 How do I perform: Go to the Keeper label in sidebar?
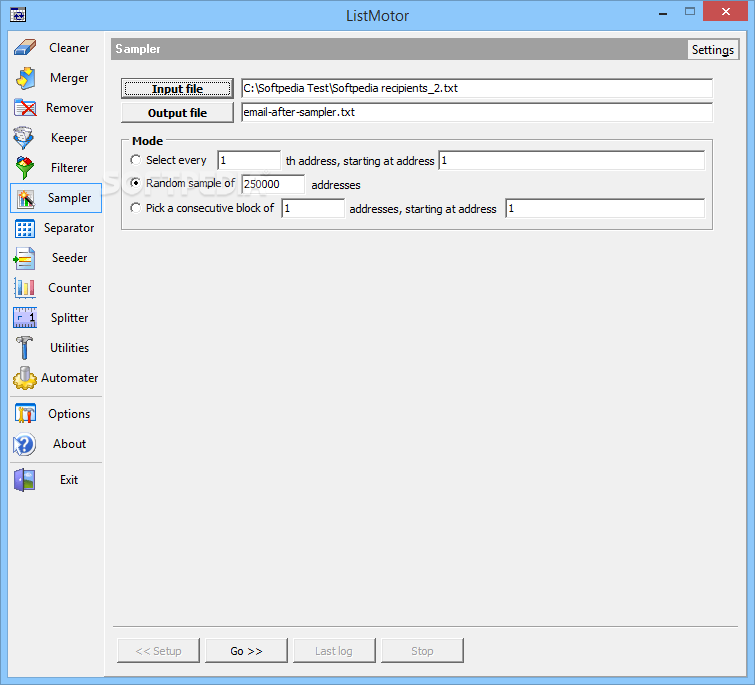tap(69, 138)
